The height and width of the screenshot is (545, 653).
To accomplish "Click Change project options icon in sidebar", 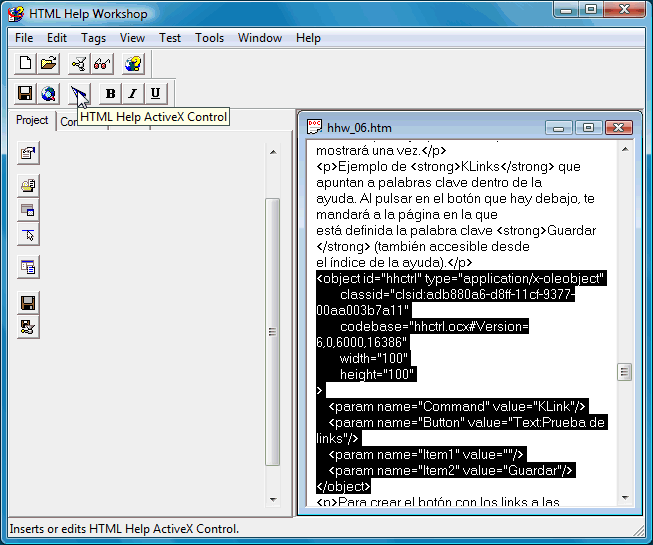I will (28, 153).
